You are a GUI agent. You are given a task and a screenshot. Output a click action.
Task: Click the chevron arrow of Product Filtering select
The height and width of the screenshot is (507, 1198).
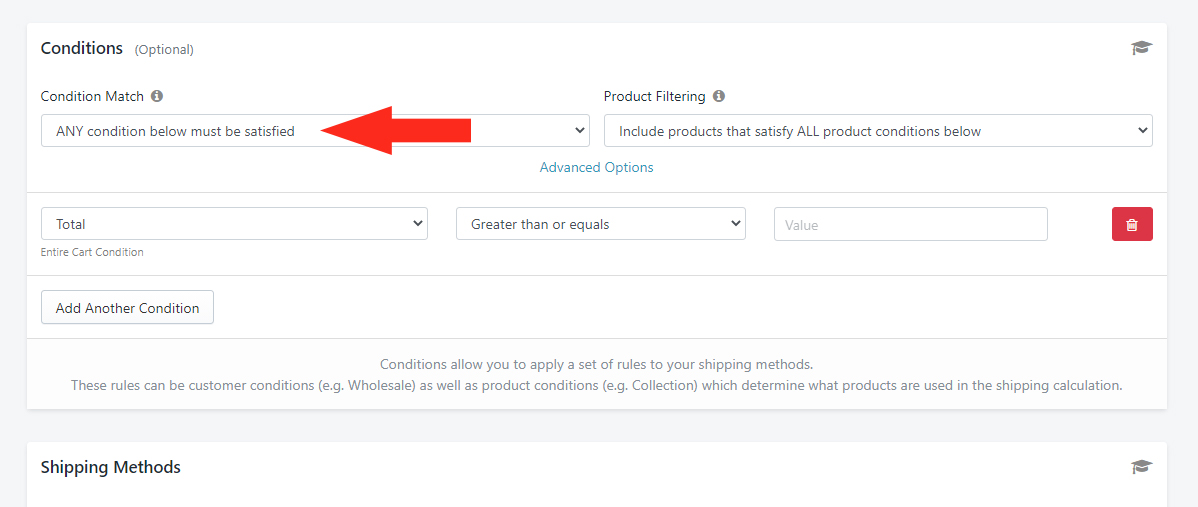[x=1142, y=131]
